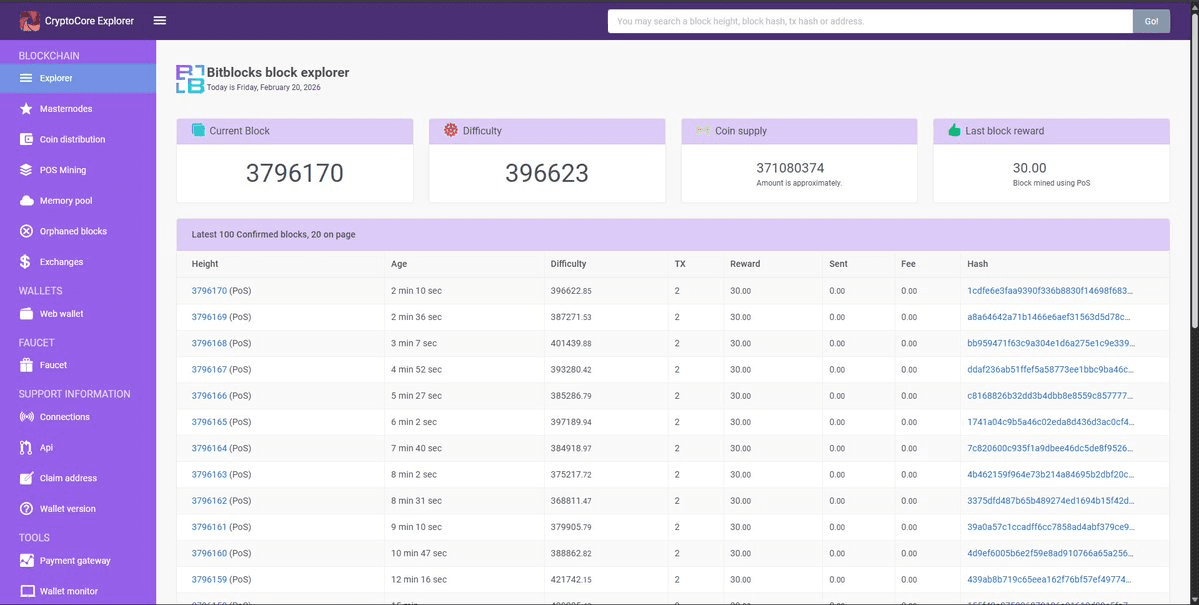Click the Coin distribution icon

[27, 140]
